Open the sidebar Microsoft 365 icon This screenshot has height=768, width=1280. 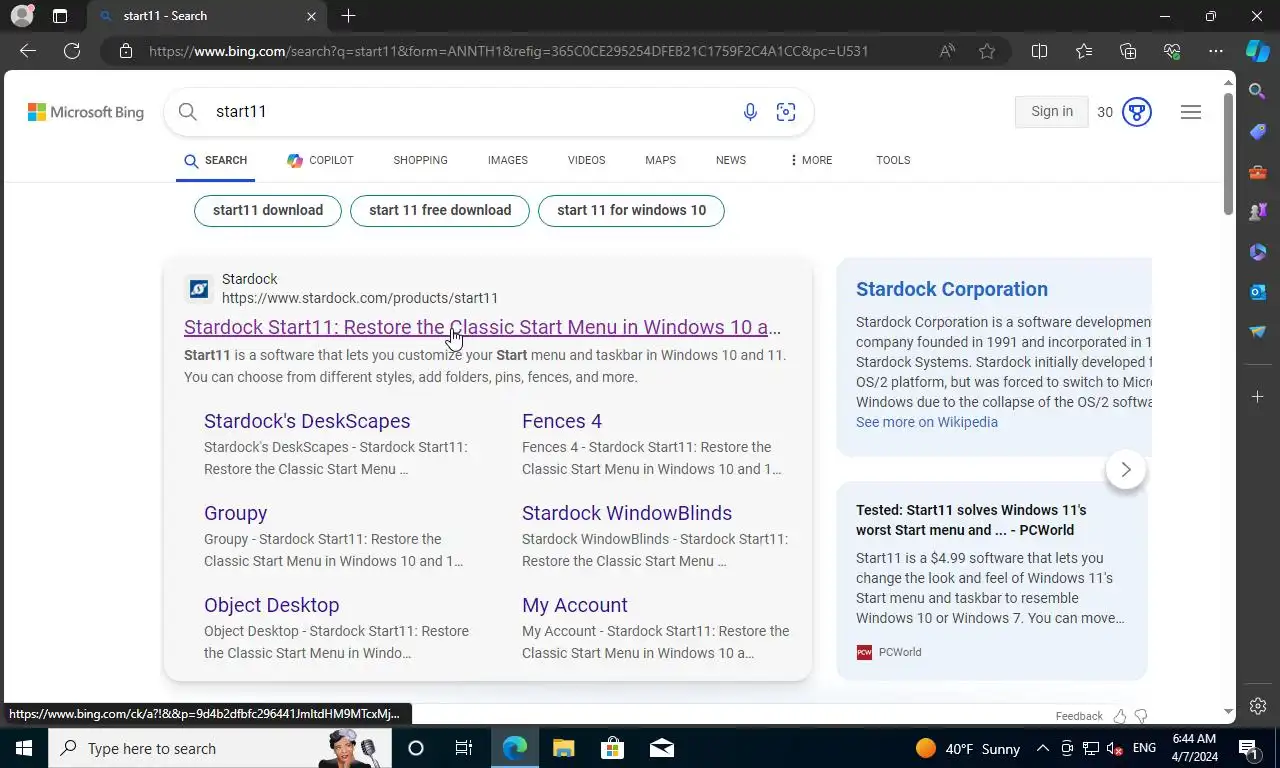click(1258, 252)
